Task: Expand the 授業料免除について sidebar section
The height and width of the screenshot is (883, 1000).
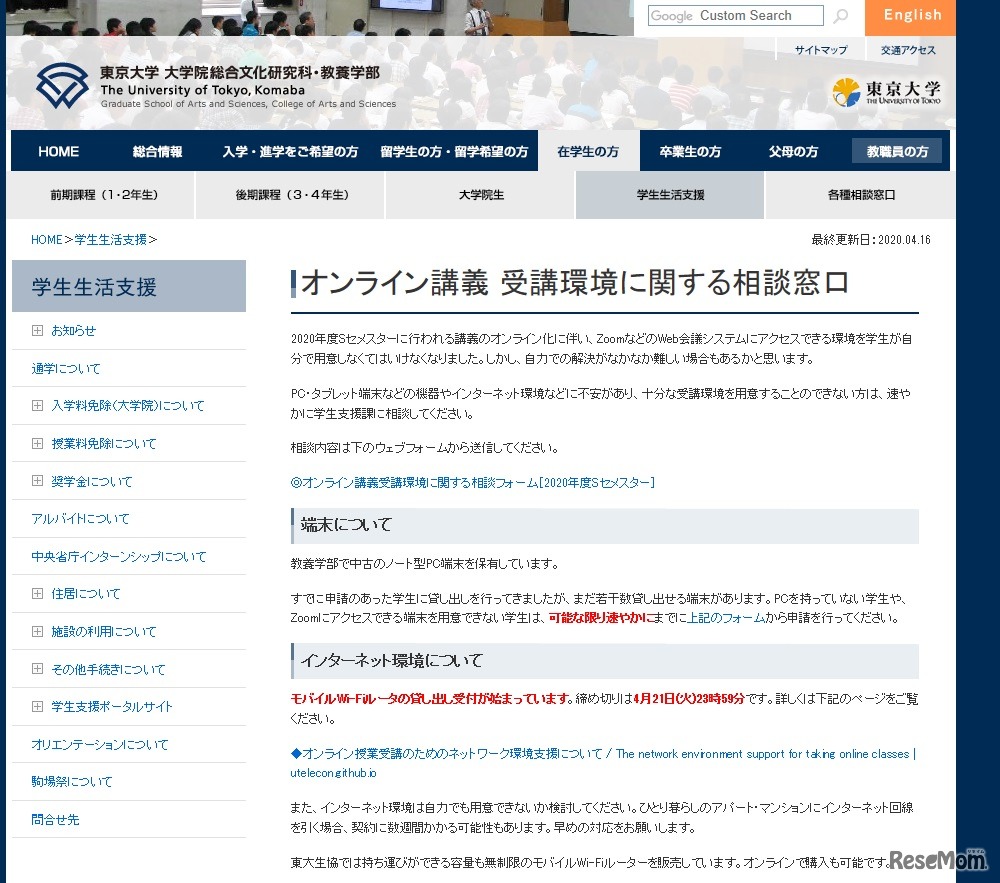Action: click(94, 443)
